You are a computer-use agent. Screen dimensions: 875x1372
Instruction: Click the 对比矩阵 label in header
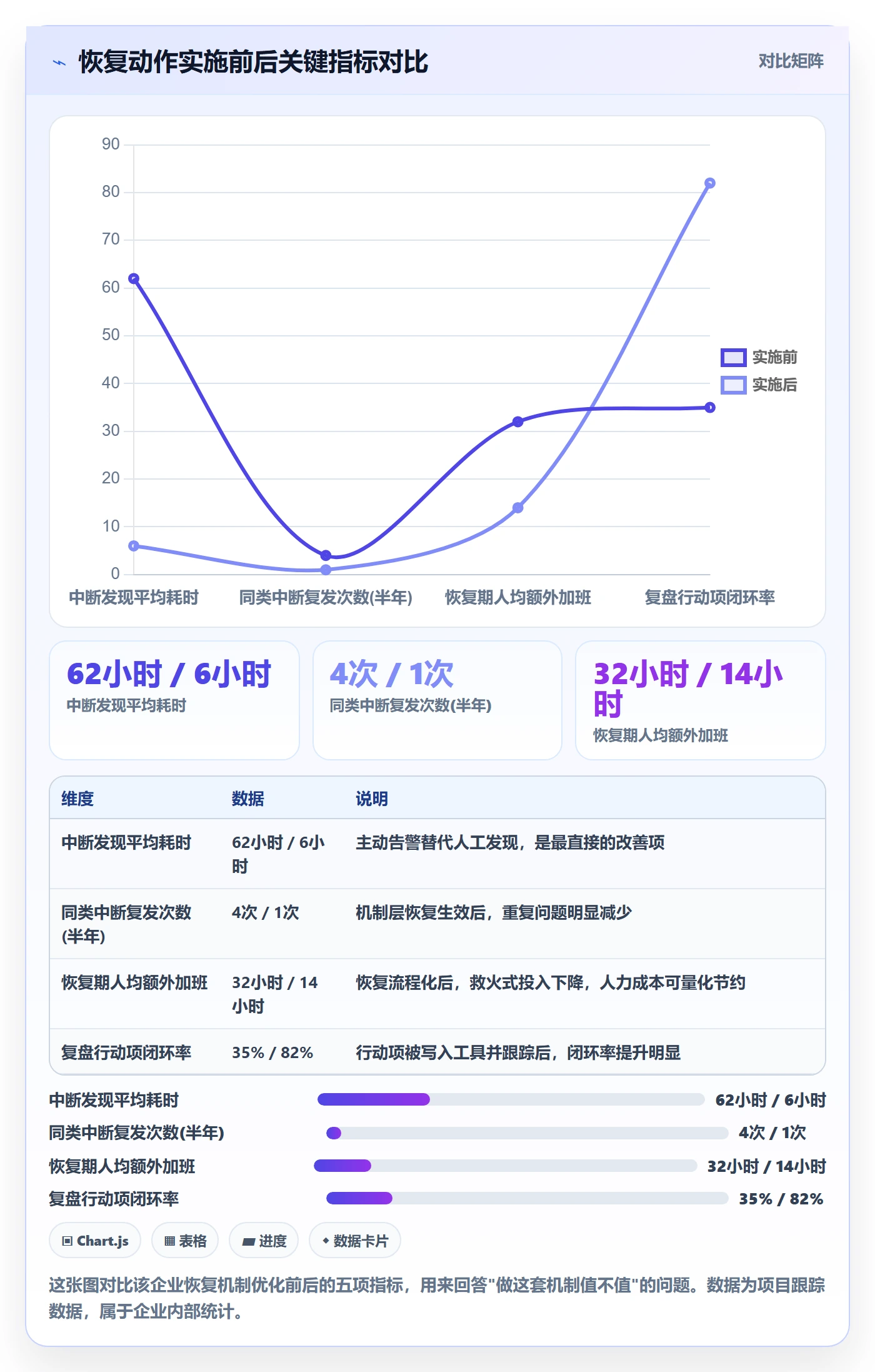pyautogui.click(x=791, y=61)
